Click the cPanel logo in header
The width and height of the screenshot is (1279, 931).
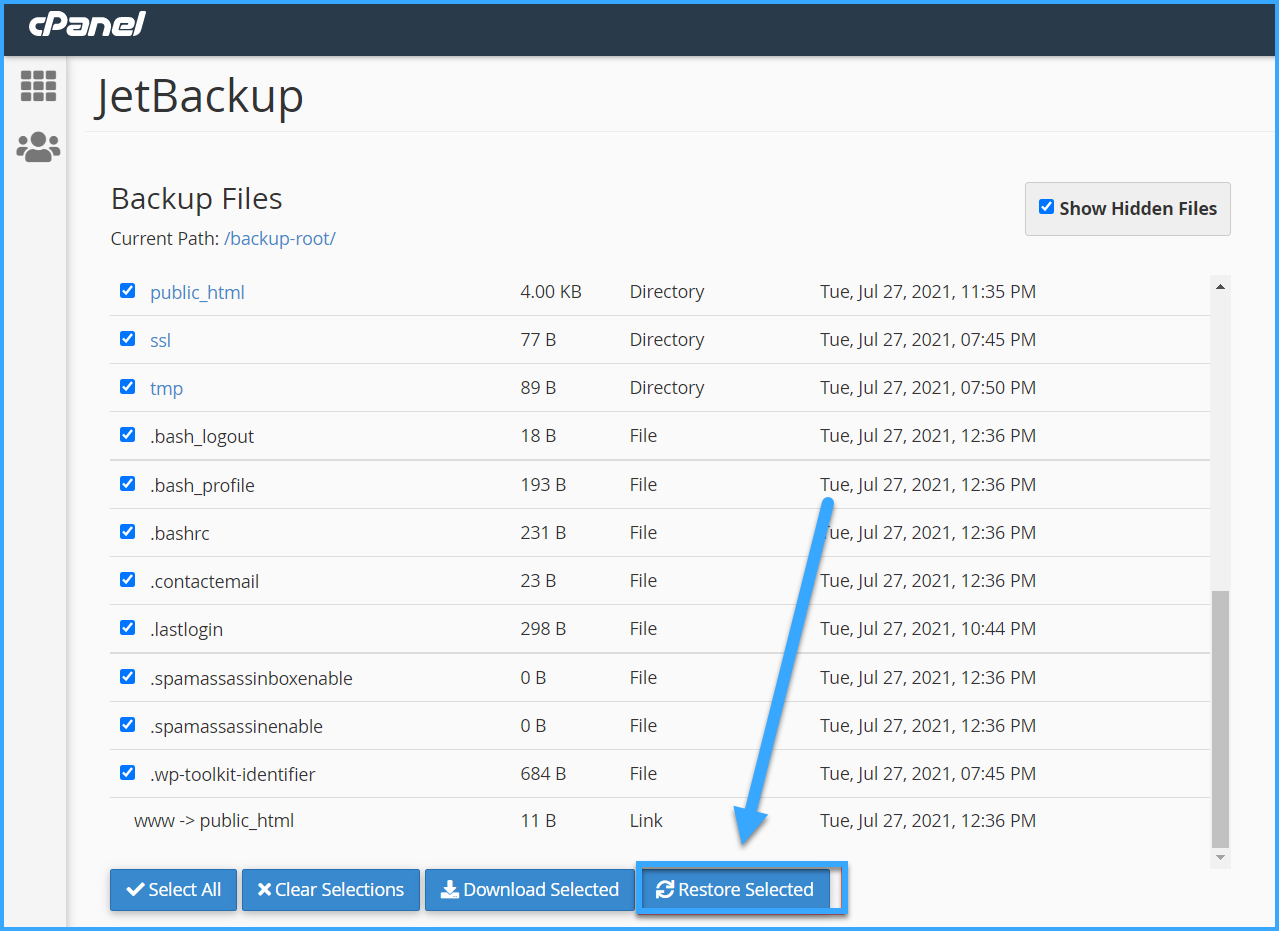(87, 25)
